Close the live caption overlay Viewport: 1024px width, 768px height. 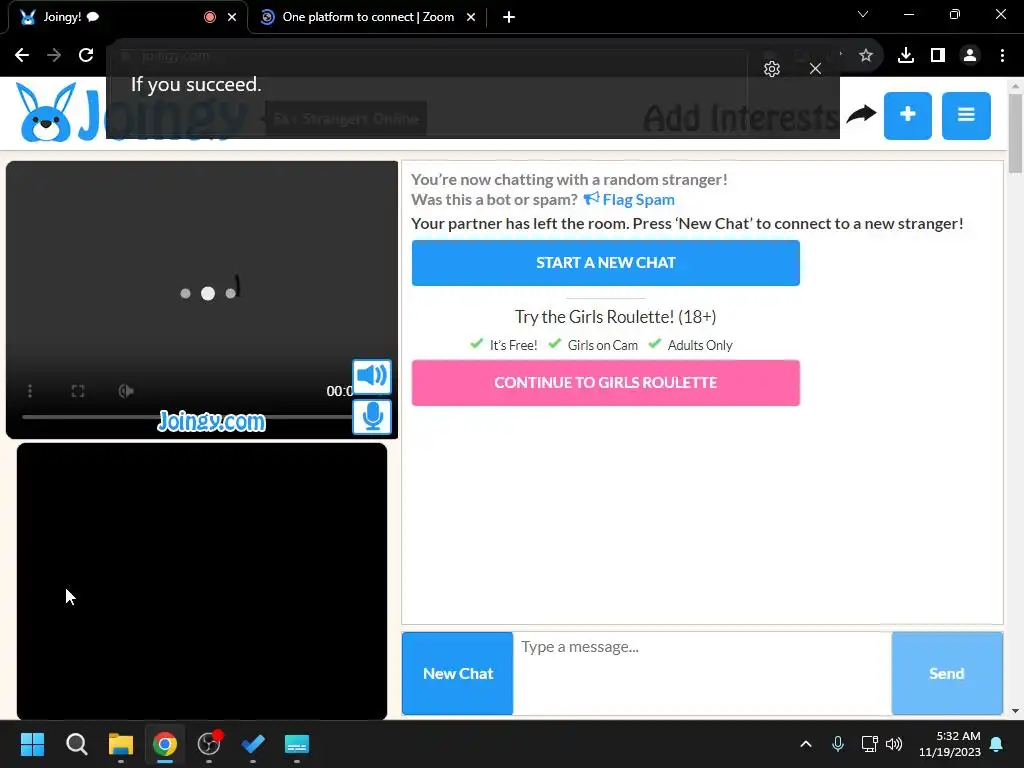click(x=815, y=69)
